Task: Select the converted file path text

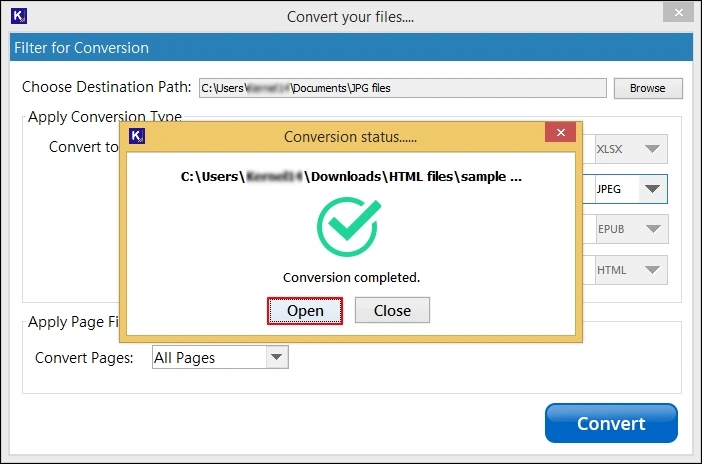Action: [350, 176]
